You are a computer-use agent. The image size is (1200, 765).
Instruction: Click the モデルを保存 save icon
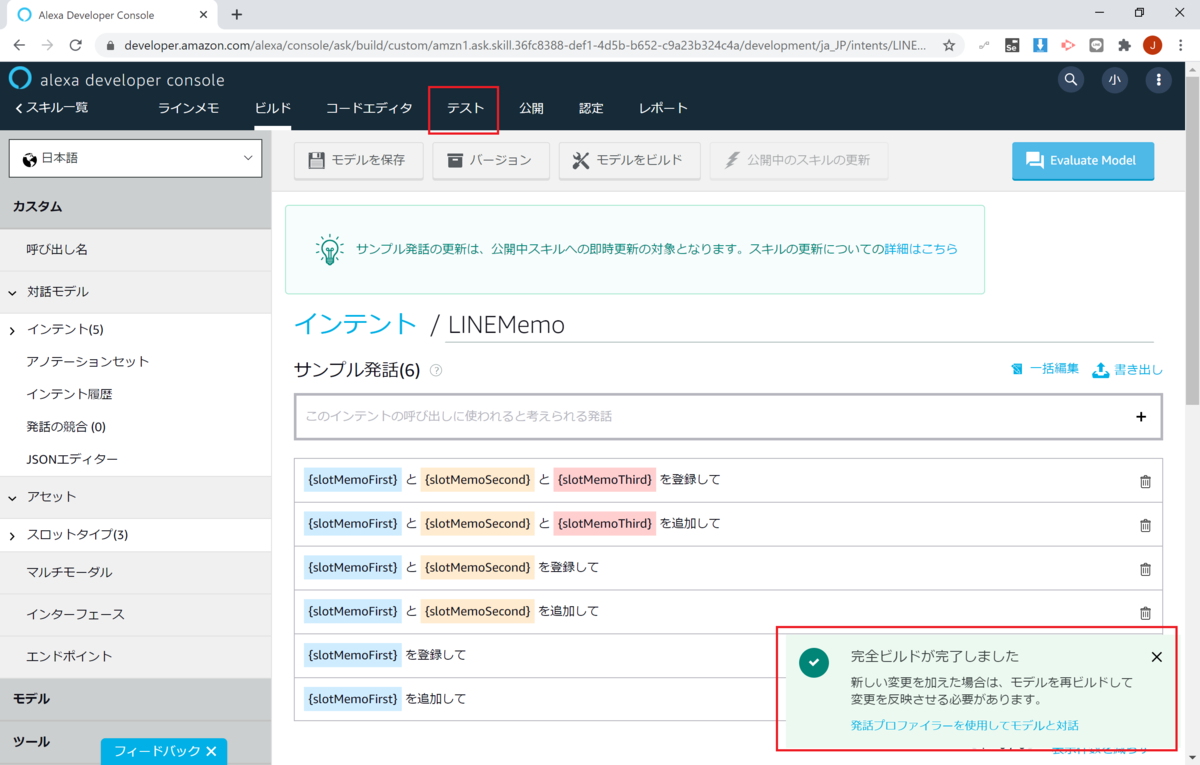[315, 161]
